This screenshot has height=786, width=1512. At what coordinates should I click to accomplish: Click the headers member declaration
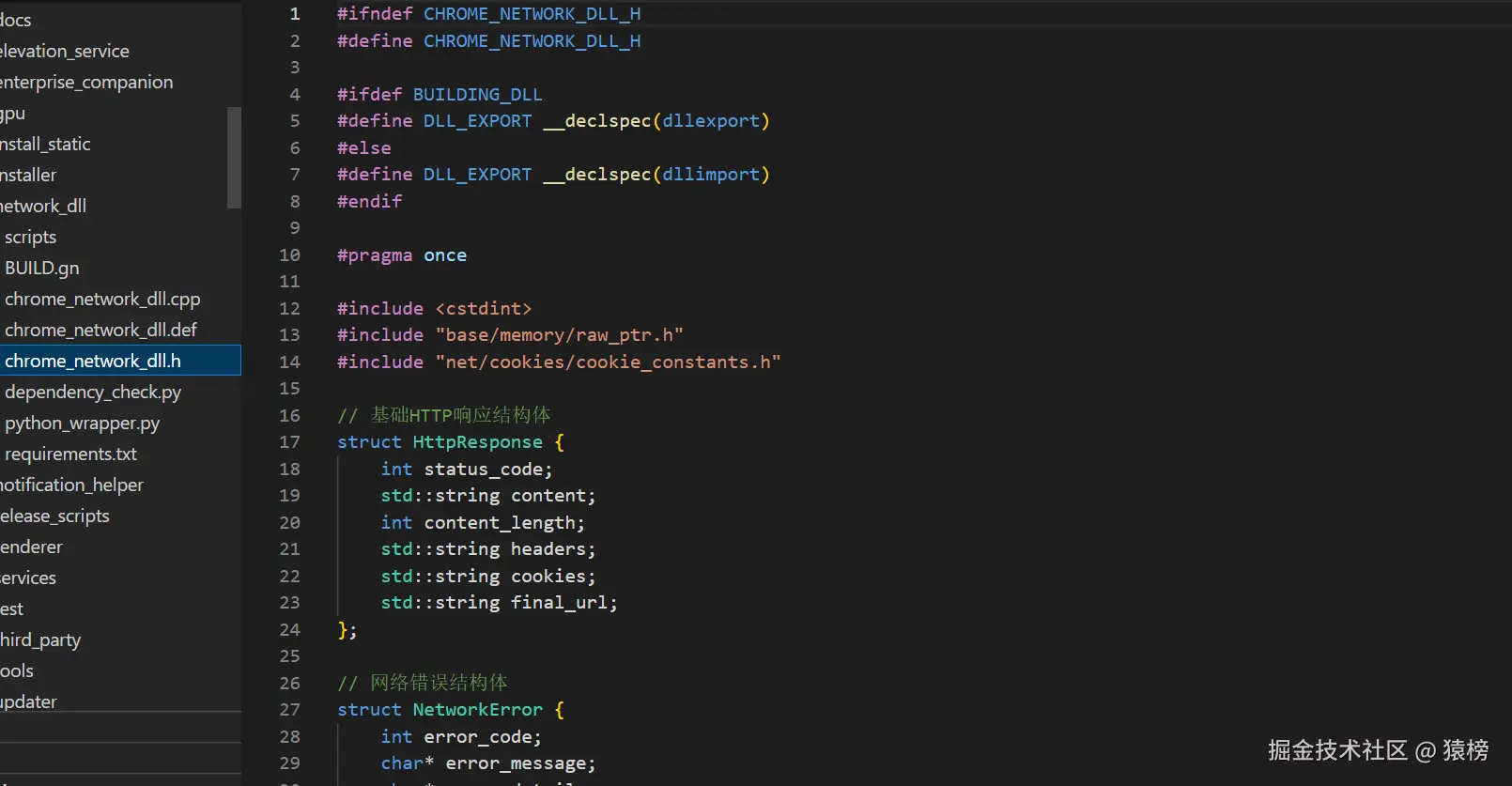pyautogui.click(x=488, y=549)
